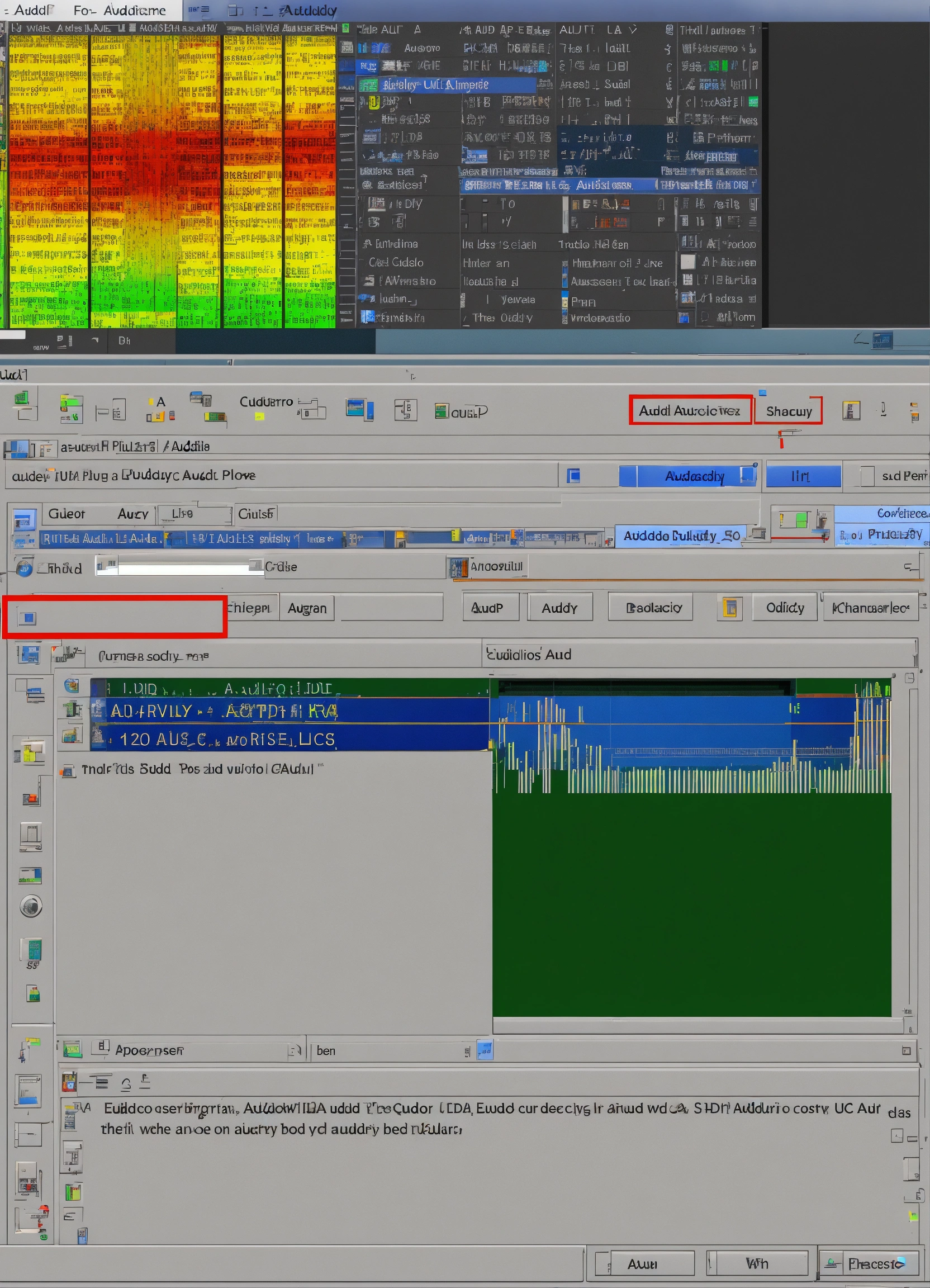930x1288 pixels.
Task: Click the round dial icon in left sidebar
Action: coord(31,906)
